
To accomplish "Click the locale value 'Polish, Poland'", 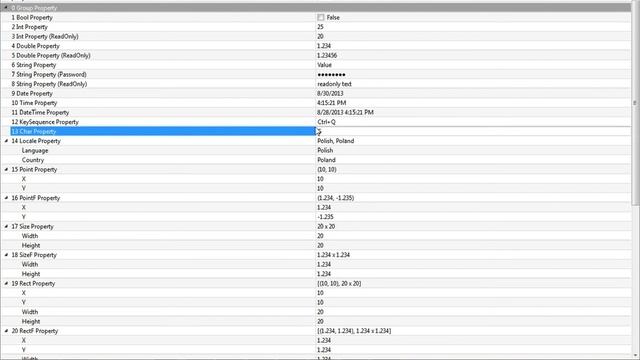I will (x=336, y=141).
